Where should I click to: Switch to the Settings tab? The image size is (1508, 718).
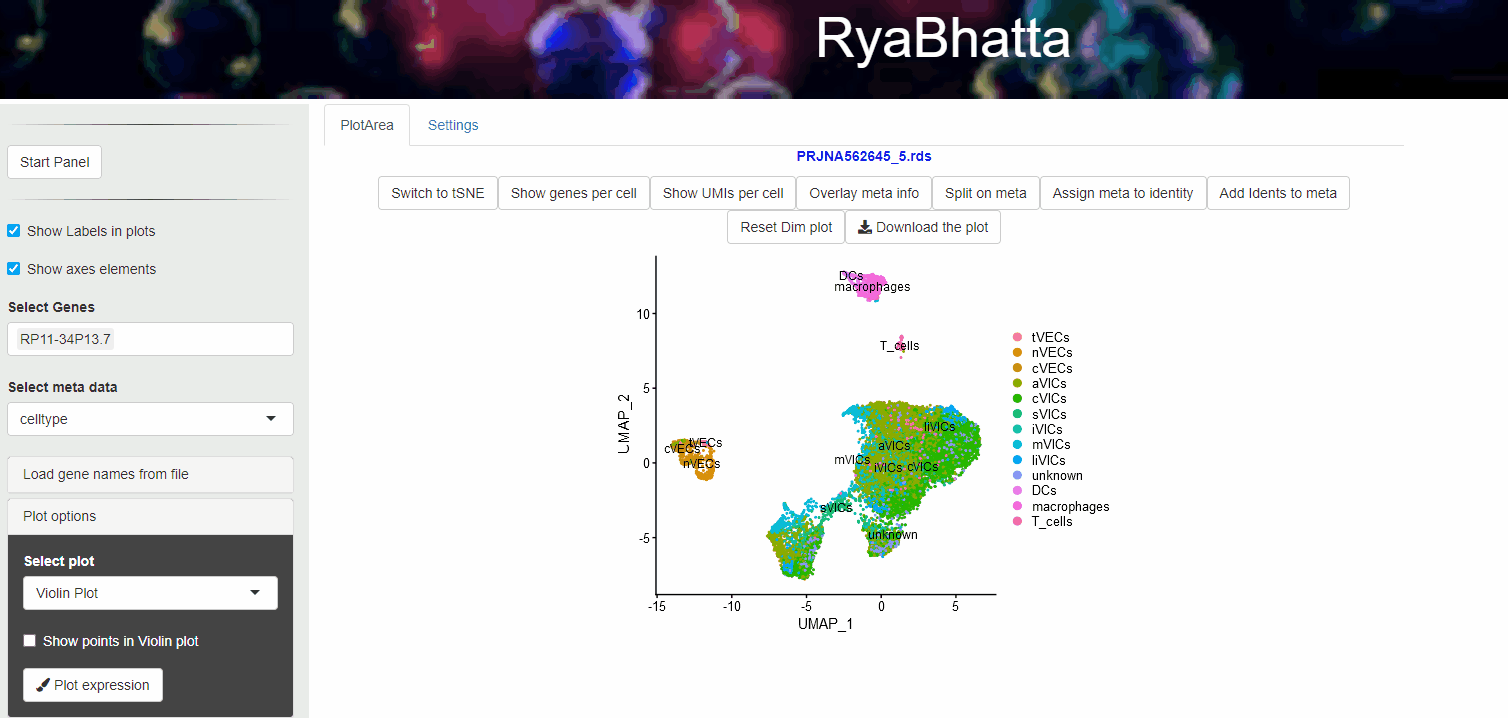pyautogui.click(x=453, y=125)
